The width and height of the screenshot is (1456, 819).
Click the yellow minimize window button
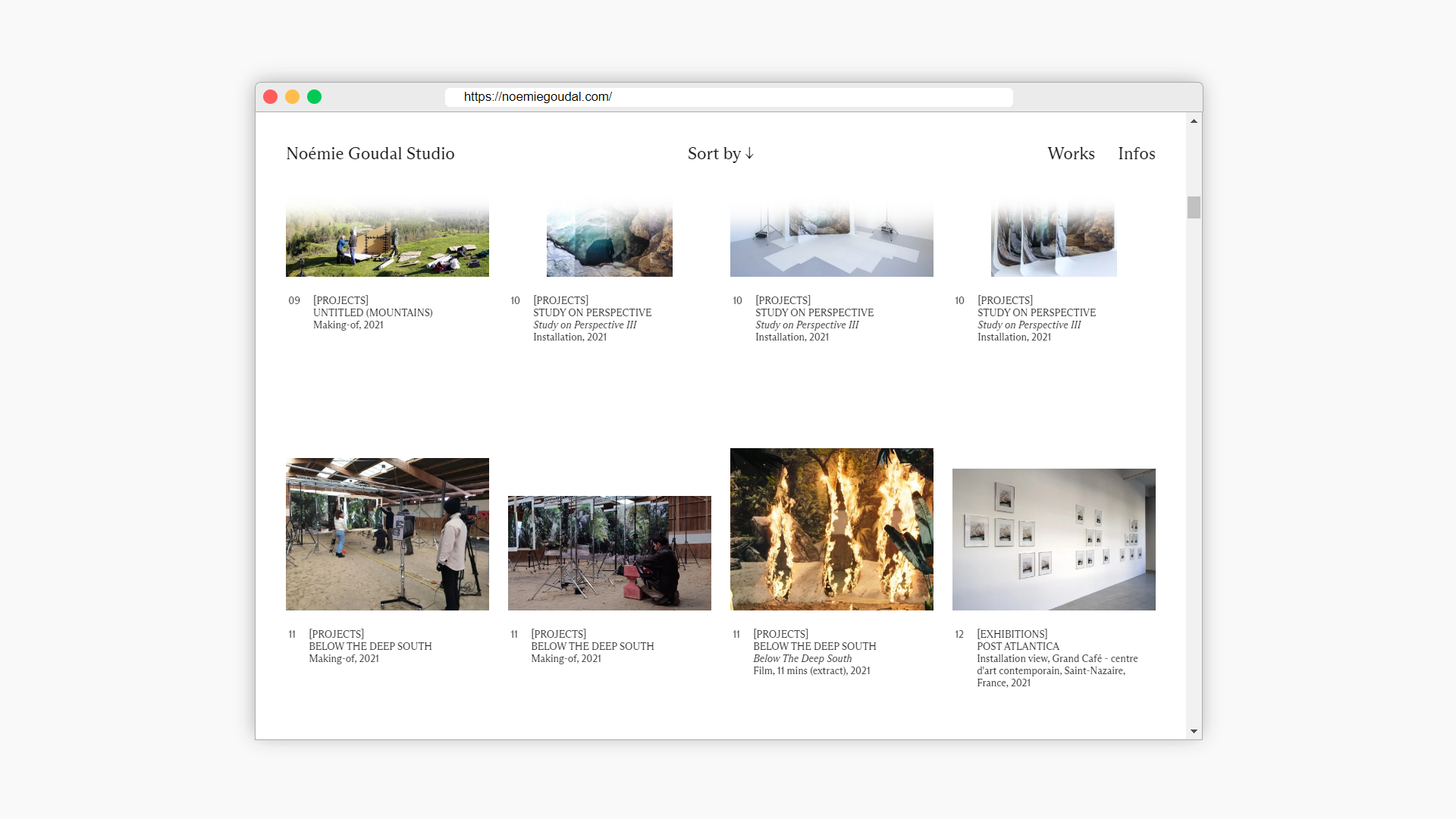pyautogui.click(x=292, y=97)
